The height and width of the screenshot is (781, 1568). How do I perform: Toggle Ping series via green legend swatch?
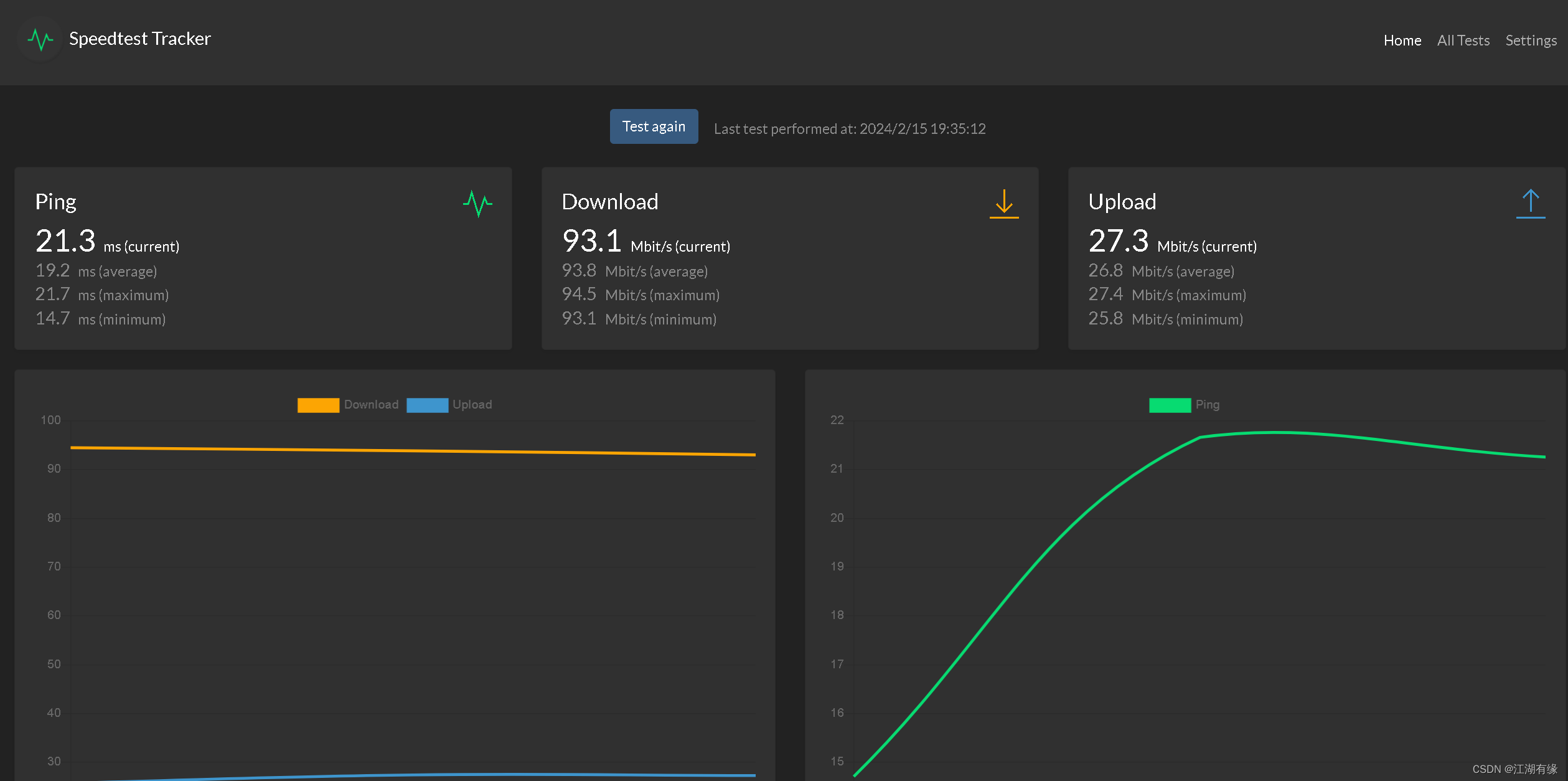click(1169, 405)
